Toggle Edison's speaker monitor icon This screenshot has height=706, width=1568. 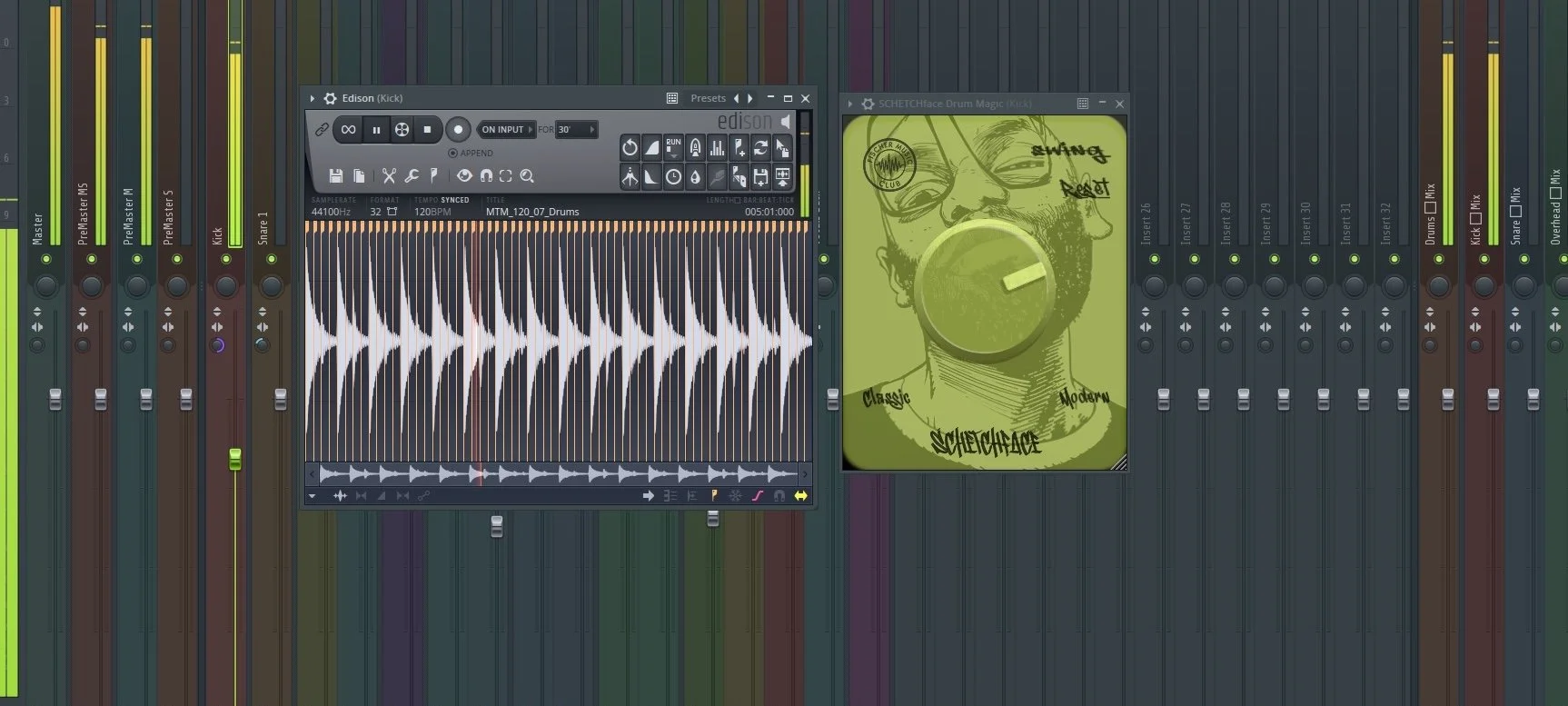click(786, 121)
